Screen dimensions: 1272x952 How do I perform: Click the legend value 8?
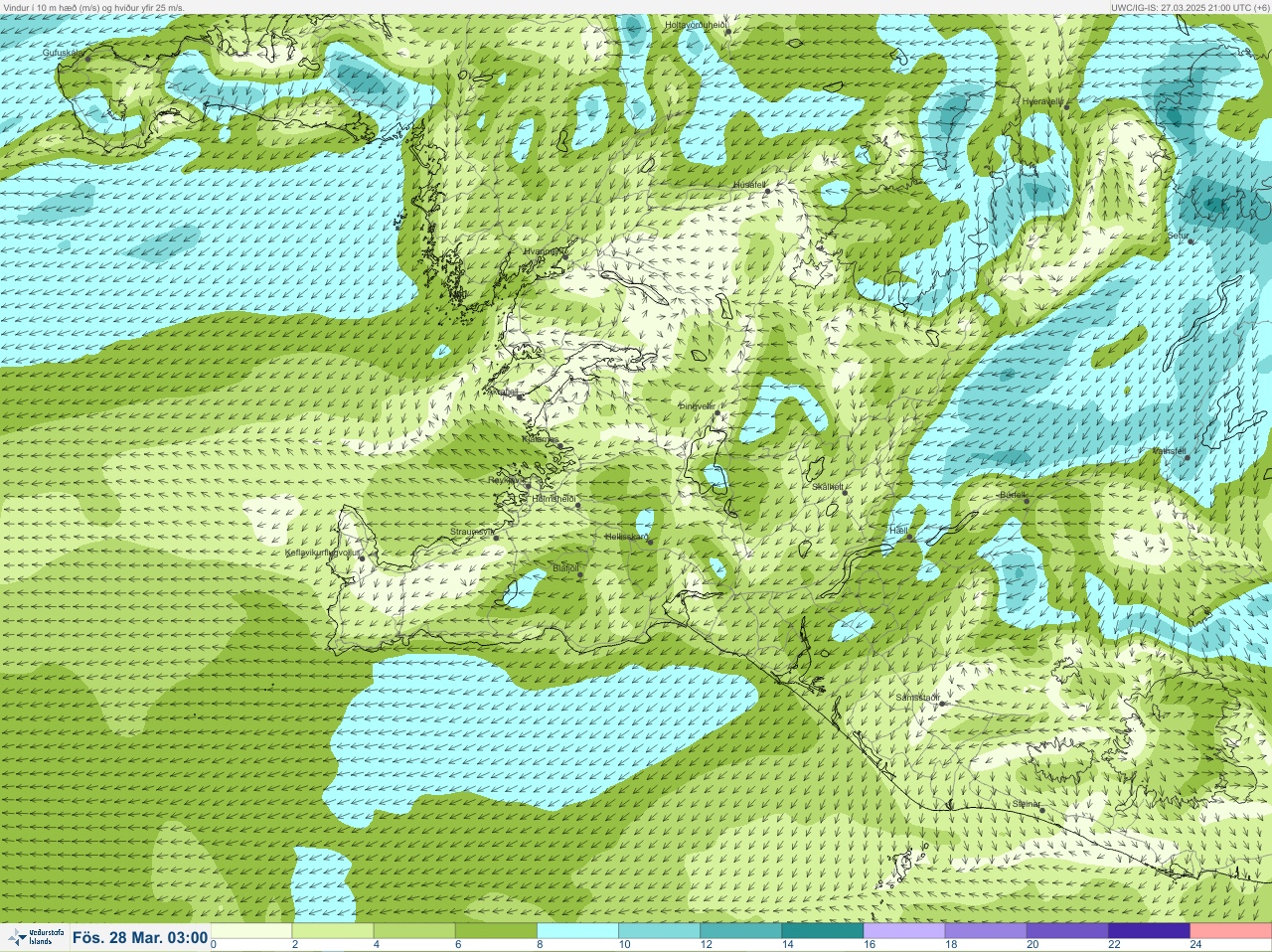pyautogui.click(x=540, y=945)
